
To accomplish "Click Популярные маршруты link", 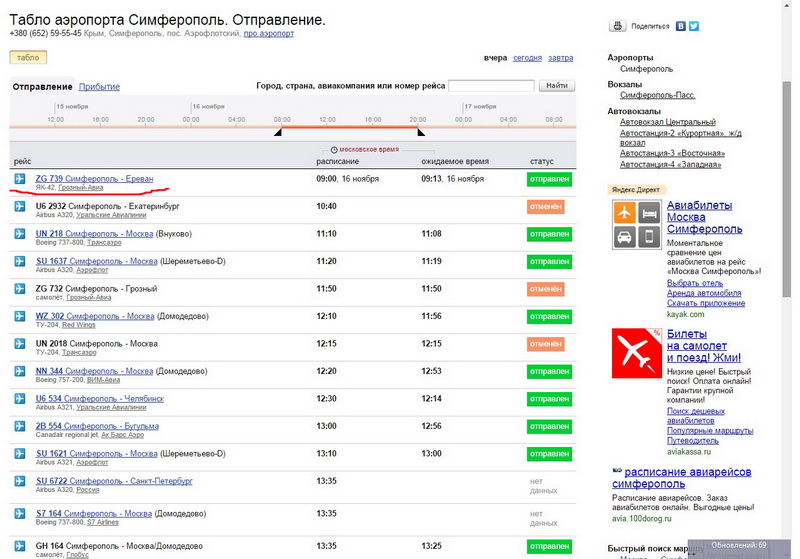I will tap(710, 430).
